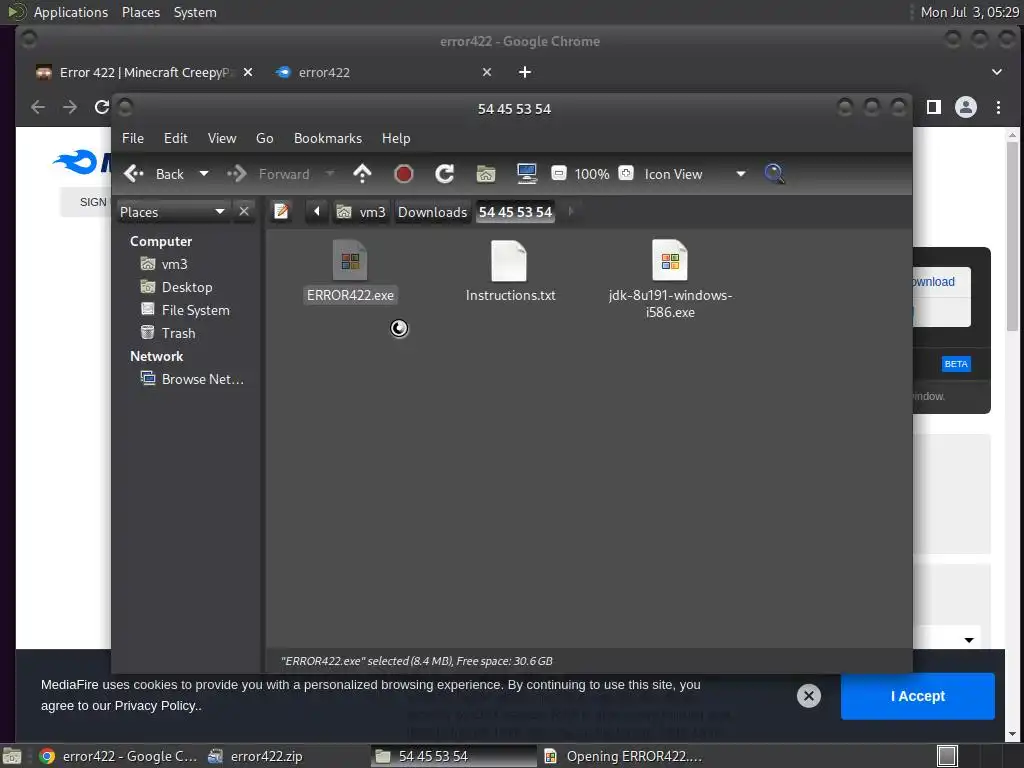Open the Edit menu
Screen dimensions: 1024x768
176,138
